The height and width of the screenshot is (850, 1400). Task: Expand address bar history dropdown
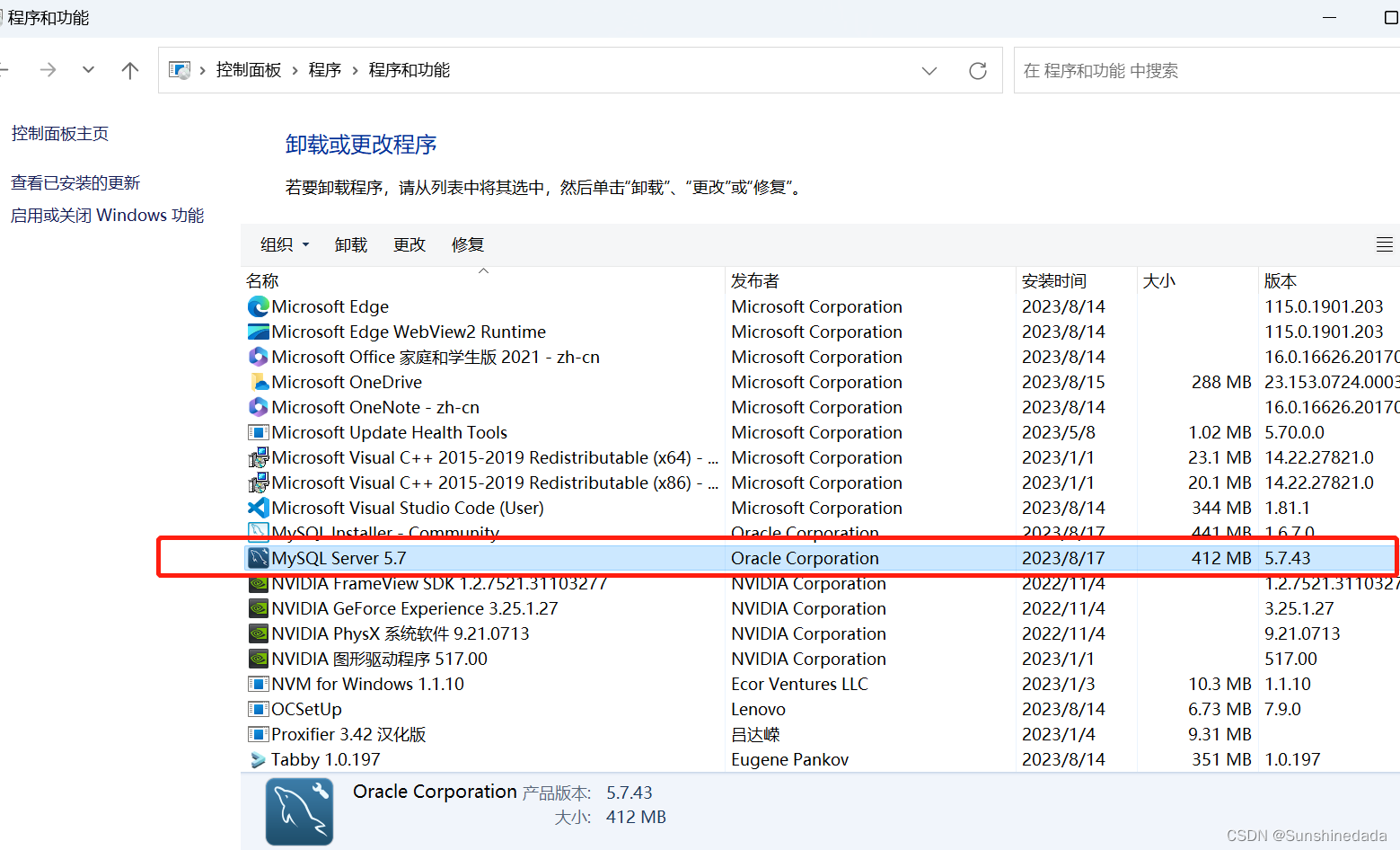coord(929,70)
